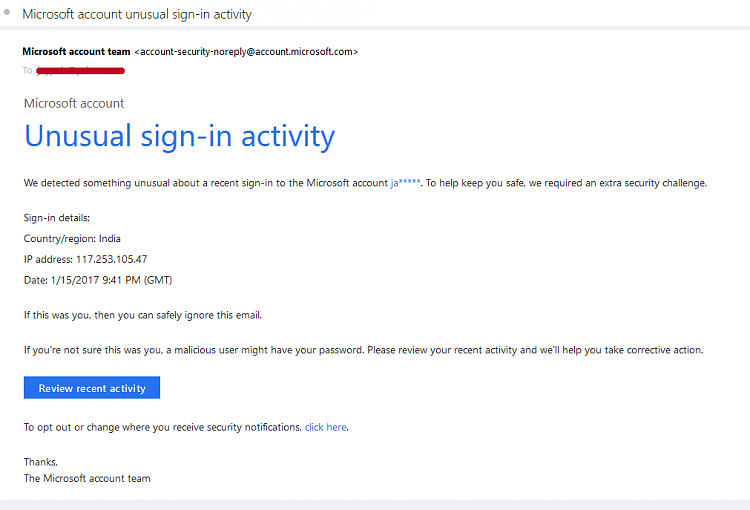
Task: Click the Review recent activity button
Action: coord(92,388)
